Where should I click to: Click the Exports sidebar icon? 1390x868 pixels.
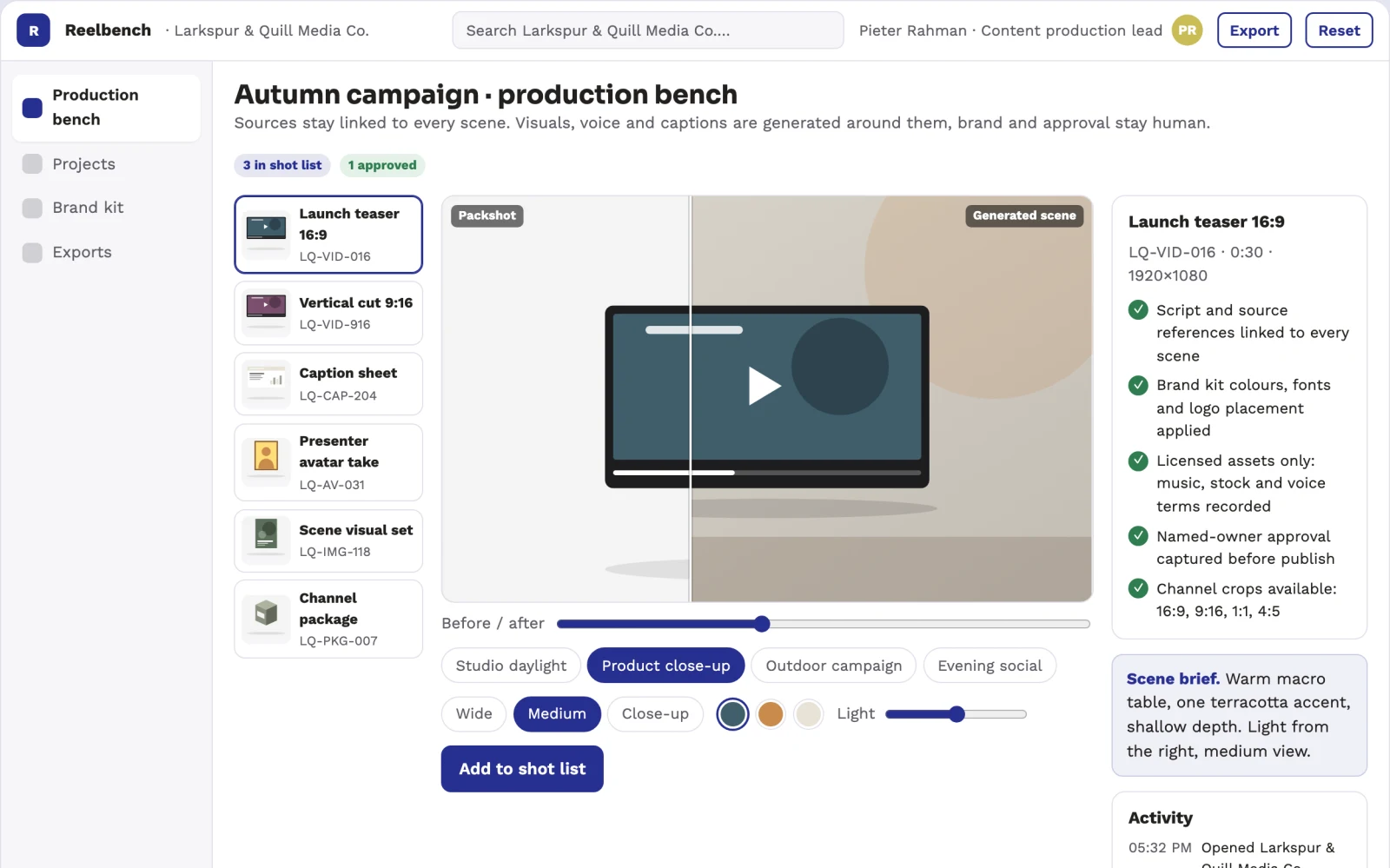pyautogui.click(x=32, y=253)
